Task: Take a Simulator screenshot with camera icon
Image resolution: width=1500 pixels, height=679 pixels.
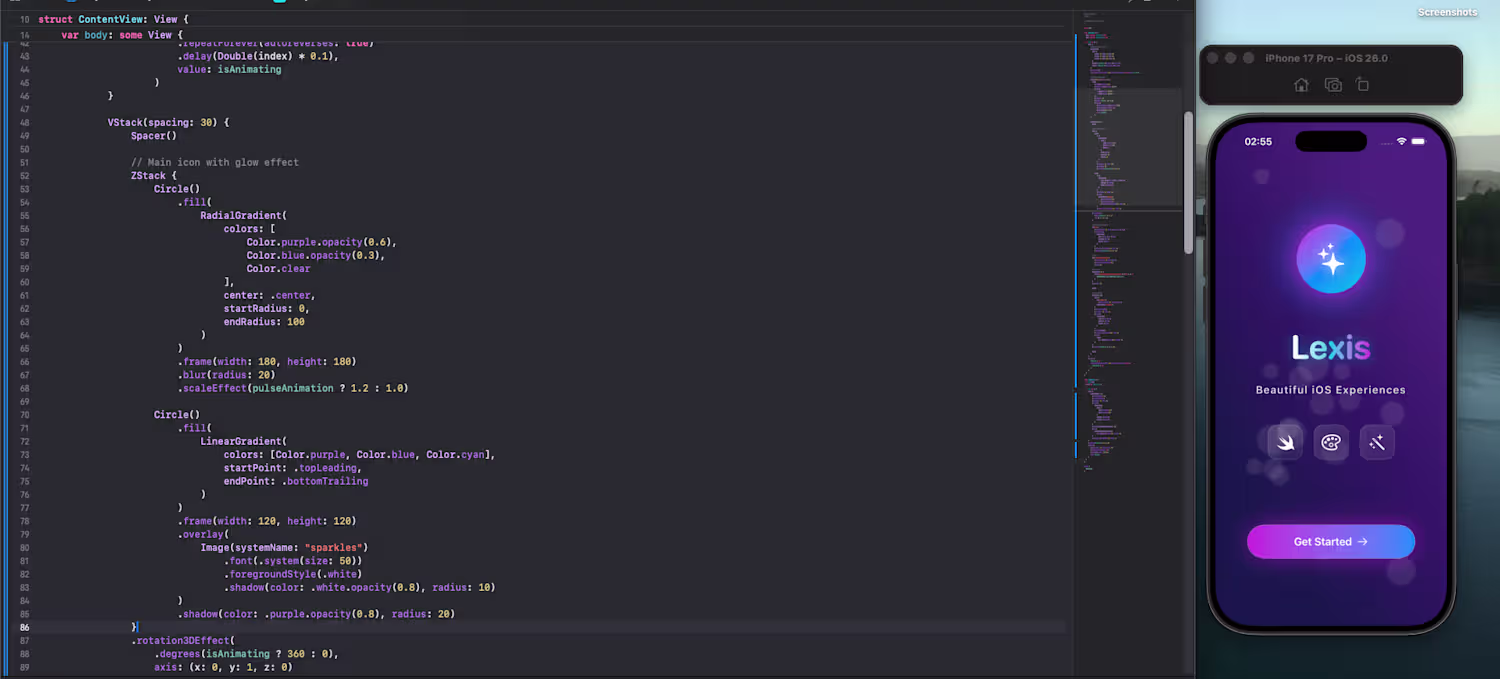Action: (1333, 85)
